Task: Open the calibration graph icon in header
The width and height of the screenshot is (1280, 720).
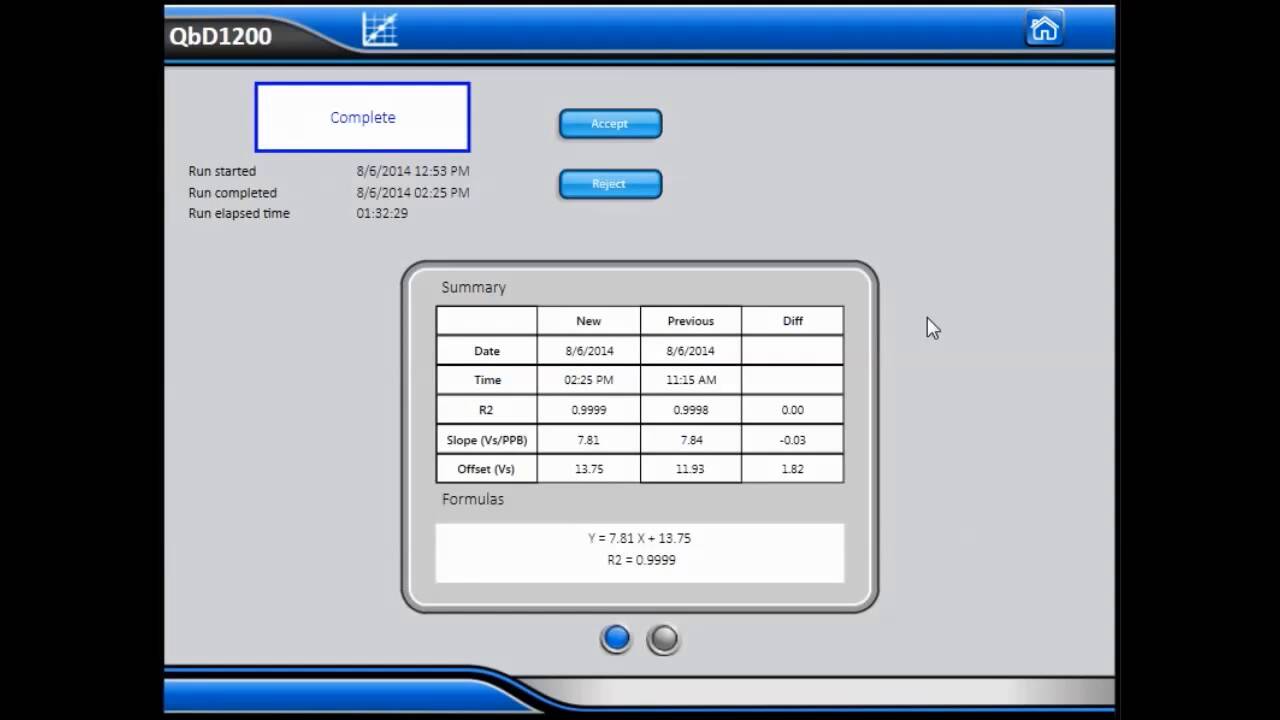Action: [x=380, y=29]
